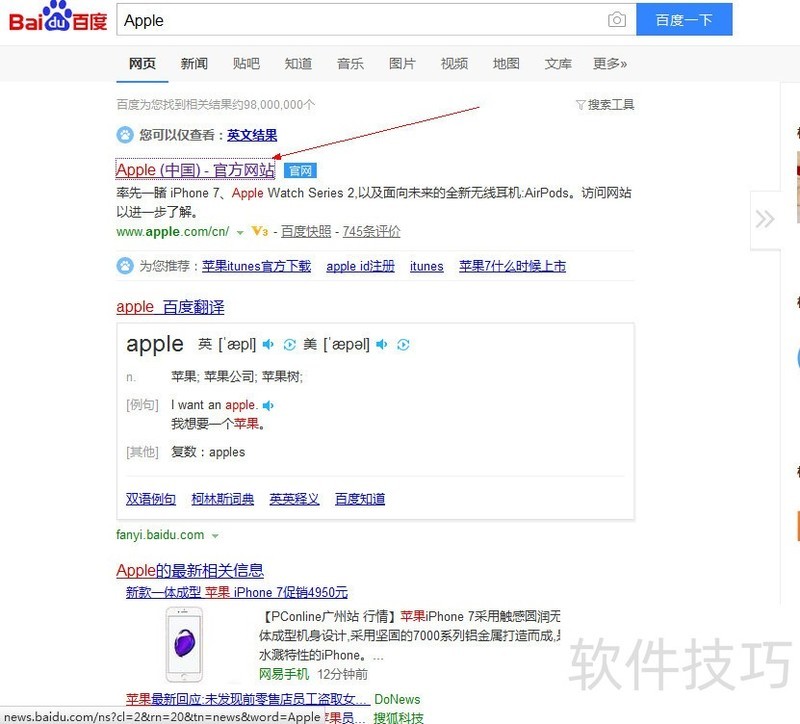Open the 百度快照 cached page link

coord(306,232)
